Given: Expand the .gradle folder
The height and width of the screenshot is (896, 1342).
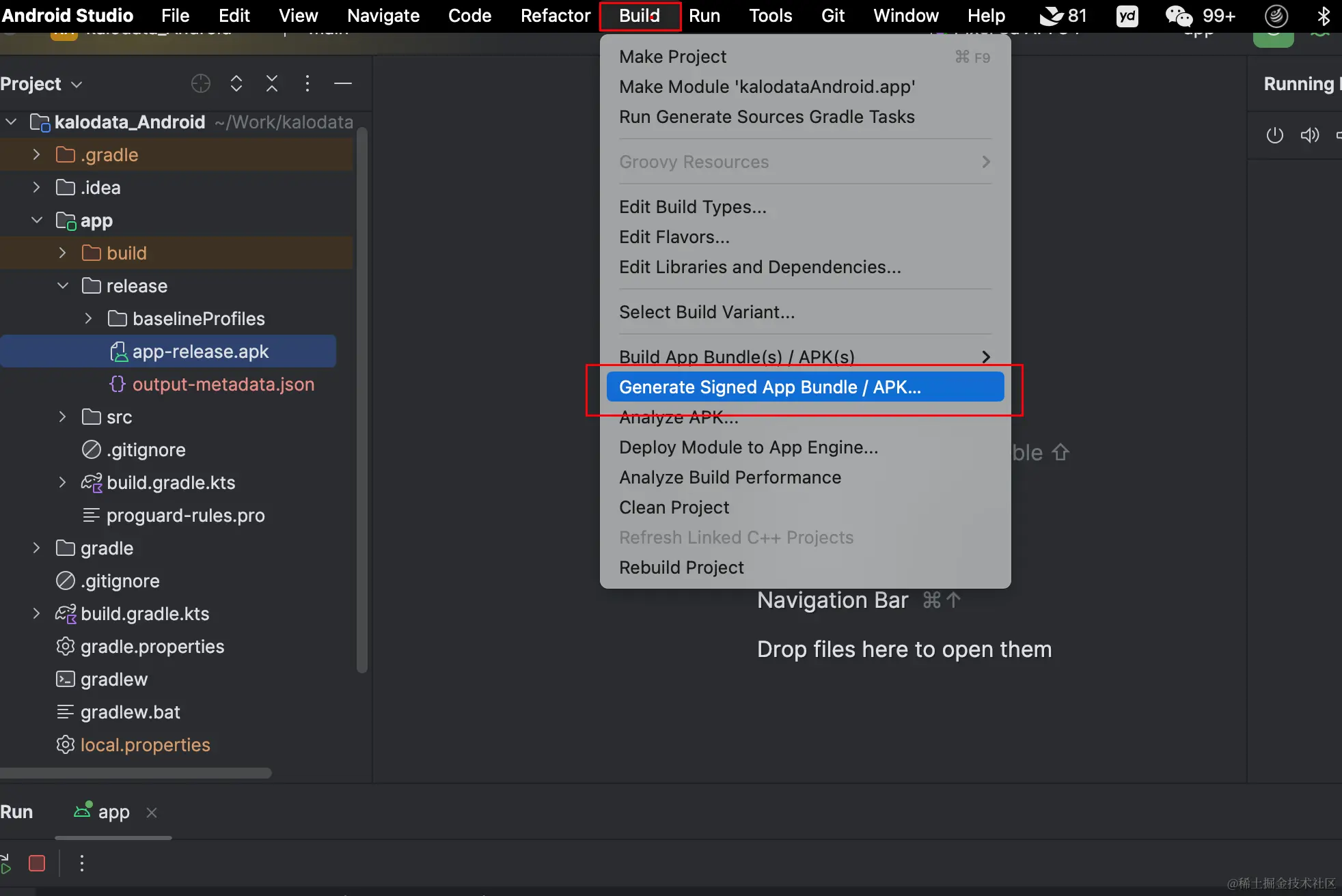Looking at the screenshot, I should point(37,155).
